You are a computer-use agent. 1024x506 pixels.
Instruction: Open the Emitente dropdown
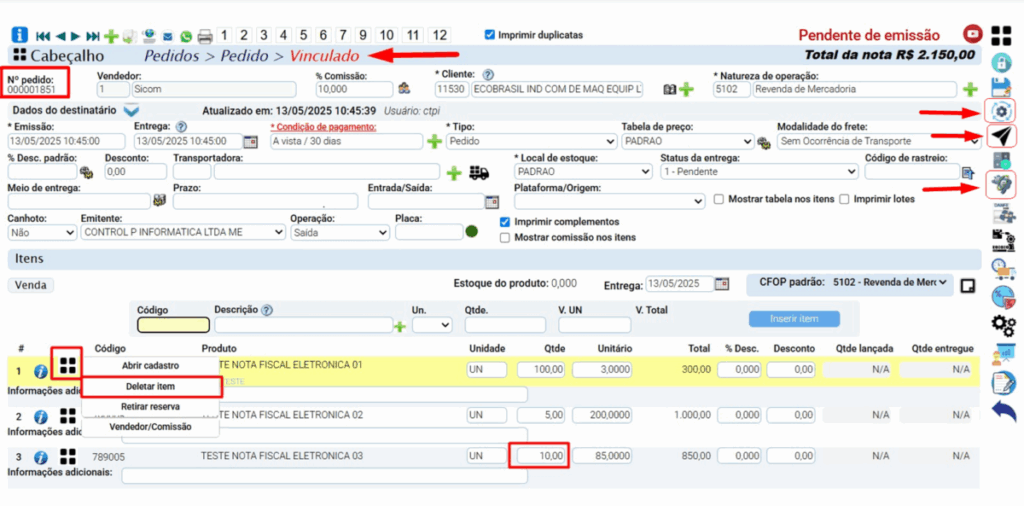point(183,232)
